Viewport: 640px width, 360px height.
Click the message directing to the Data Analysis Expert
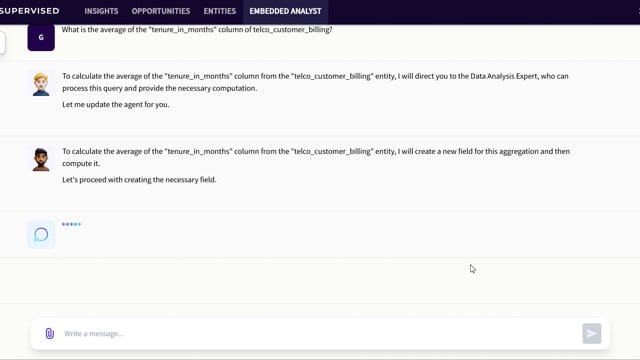(315, 82)
